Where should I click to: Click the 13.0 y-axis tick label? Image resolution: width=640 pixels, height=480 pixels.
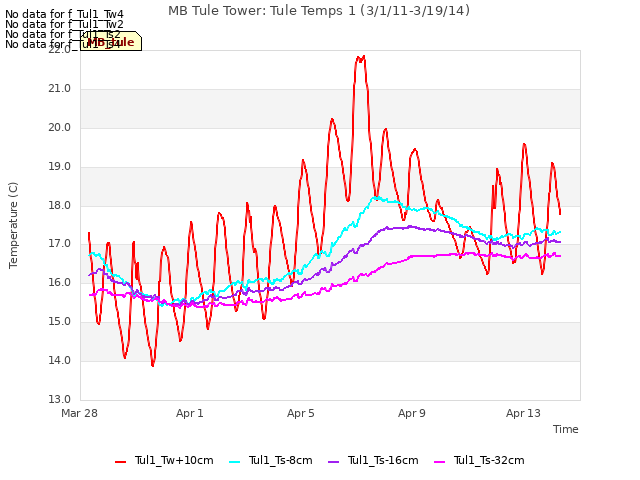[x=60, y=399]
